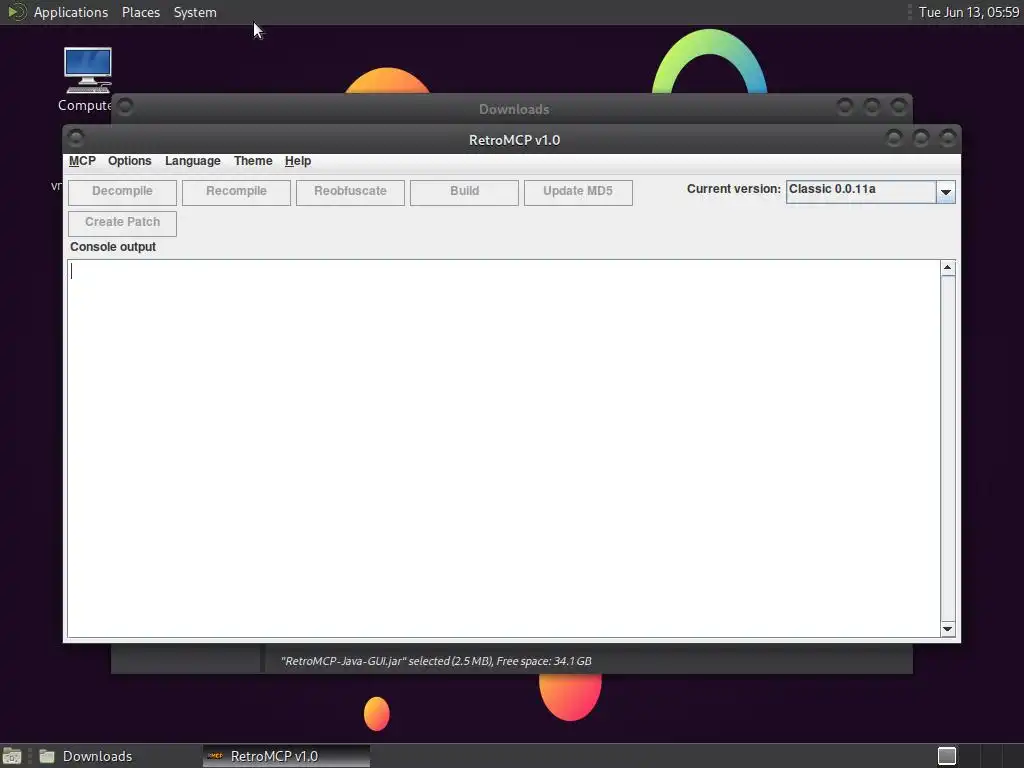Click the Recompile button

coord(236,192)
